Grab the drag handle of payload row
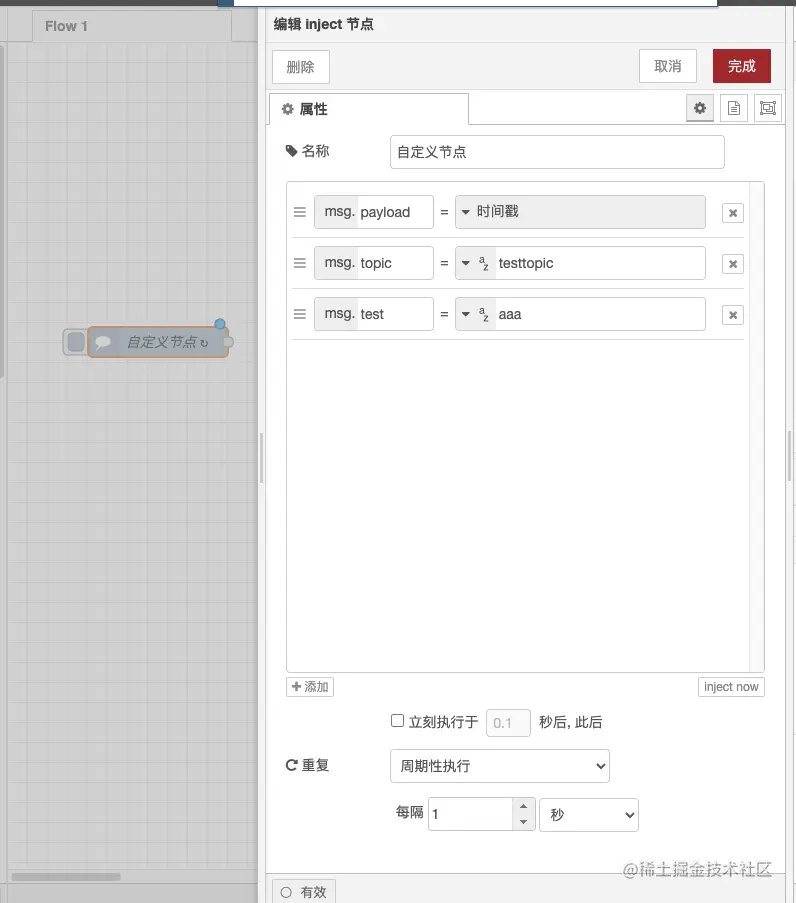Screen dimensions: 796x903 tap(300, 212)
